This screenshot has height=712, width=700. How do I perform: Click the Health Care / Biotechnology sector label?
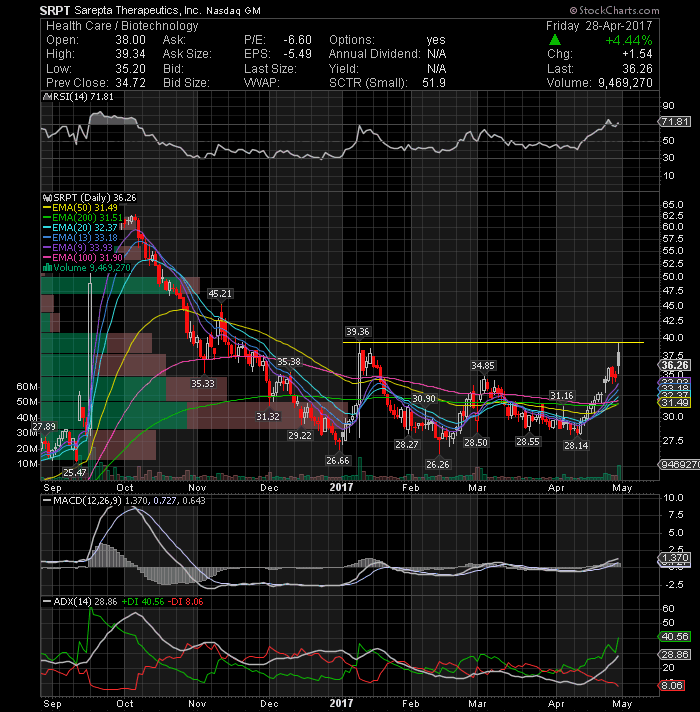(122, 26)
